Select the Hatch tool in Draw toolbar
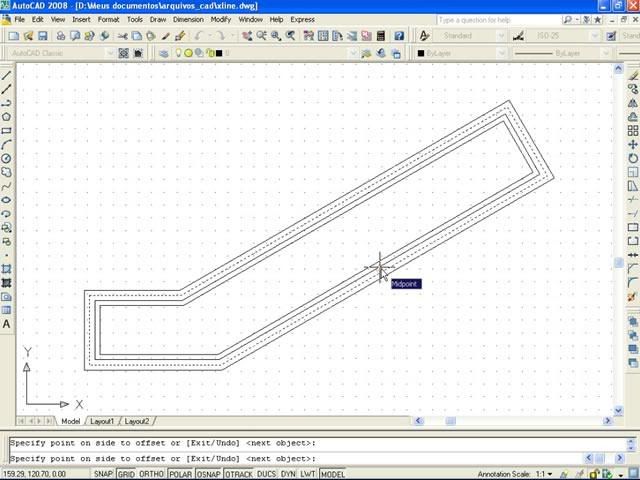Image resolution: width=640 pixels, height=480 pixels. point(6,269)
